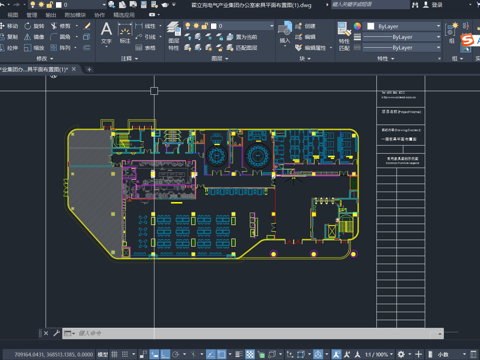Open the Dimension (标注) tool
The height and width of the screenshot is (360, 480).
pyautogui.click(x=125, y=33)
